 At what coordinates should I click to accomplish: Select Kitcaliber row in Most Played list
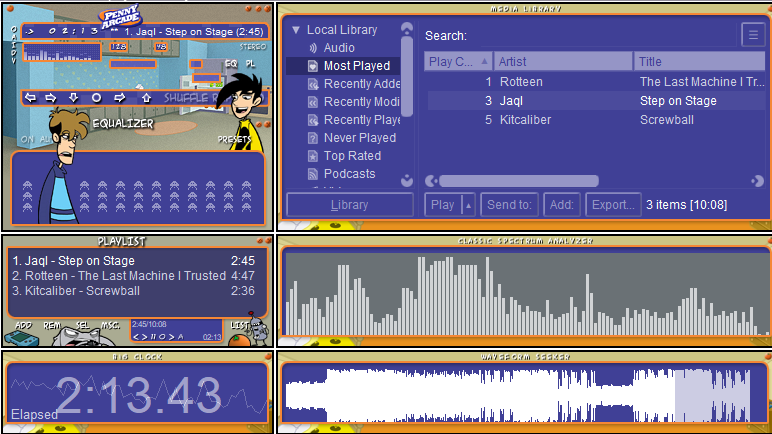[x=596, y=120]
